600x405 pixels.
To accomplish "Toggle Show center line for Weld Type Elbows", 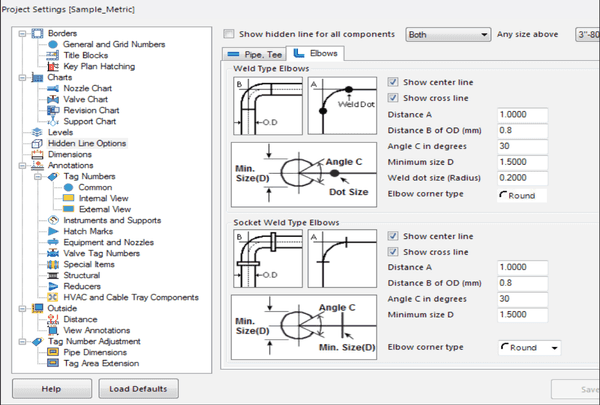I will click(393, 82).
